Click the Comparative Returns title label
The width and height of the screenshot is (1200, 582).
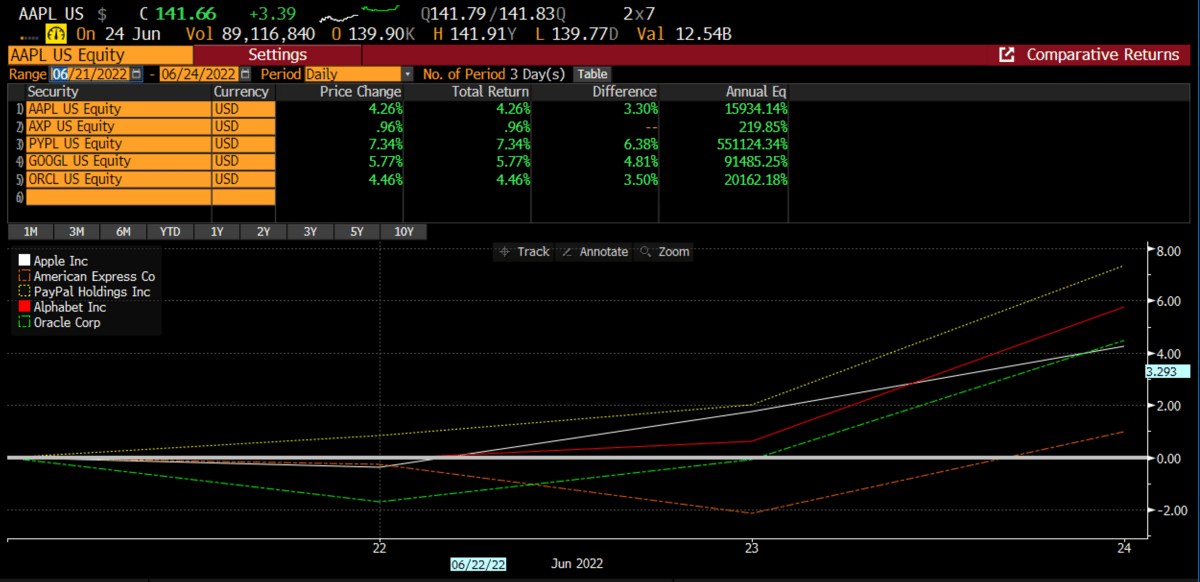tap(1102, 54)
